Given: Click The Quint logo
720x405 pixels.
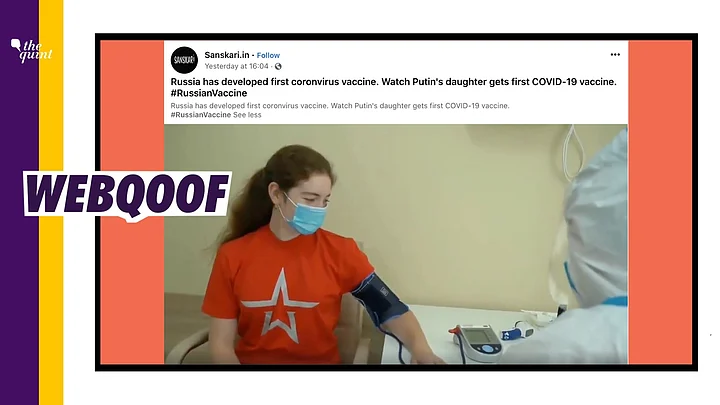Looking at the screenshot, I should [x=31, y=50].
